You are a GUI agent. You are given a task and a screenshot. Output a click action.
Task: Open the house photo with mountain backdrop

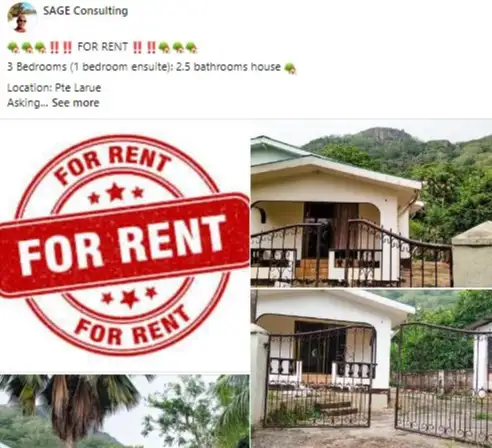(371, 204)
